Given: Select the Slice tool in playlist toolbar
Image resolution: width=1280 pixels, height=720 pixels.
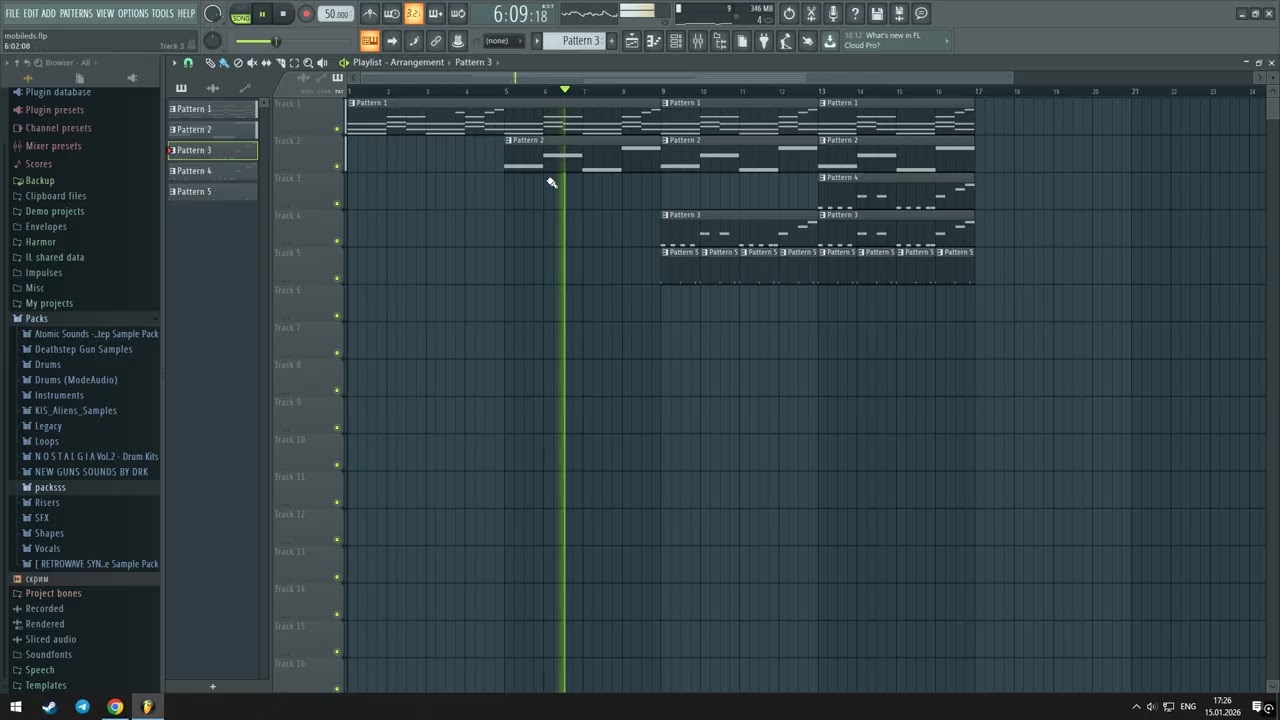Looking at the screenshot, I should click(x=280, y=62).
